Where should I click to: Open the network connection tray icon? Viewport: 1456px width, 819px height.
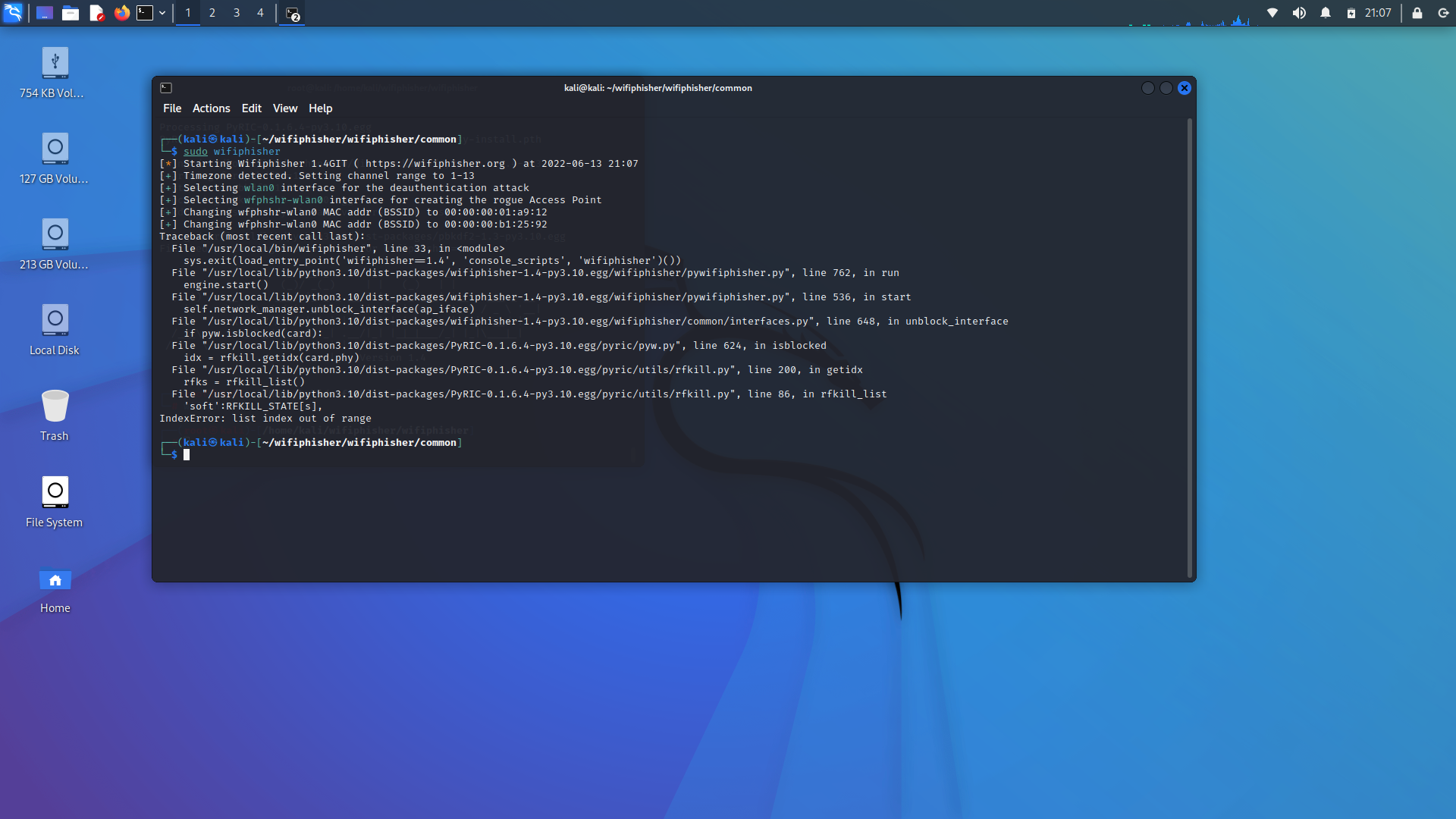pyautogui.click(x=1272, y=13)
